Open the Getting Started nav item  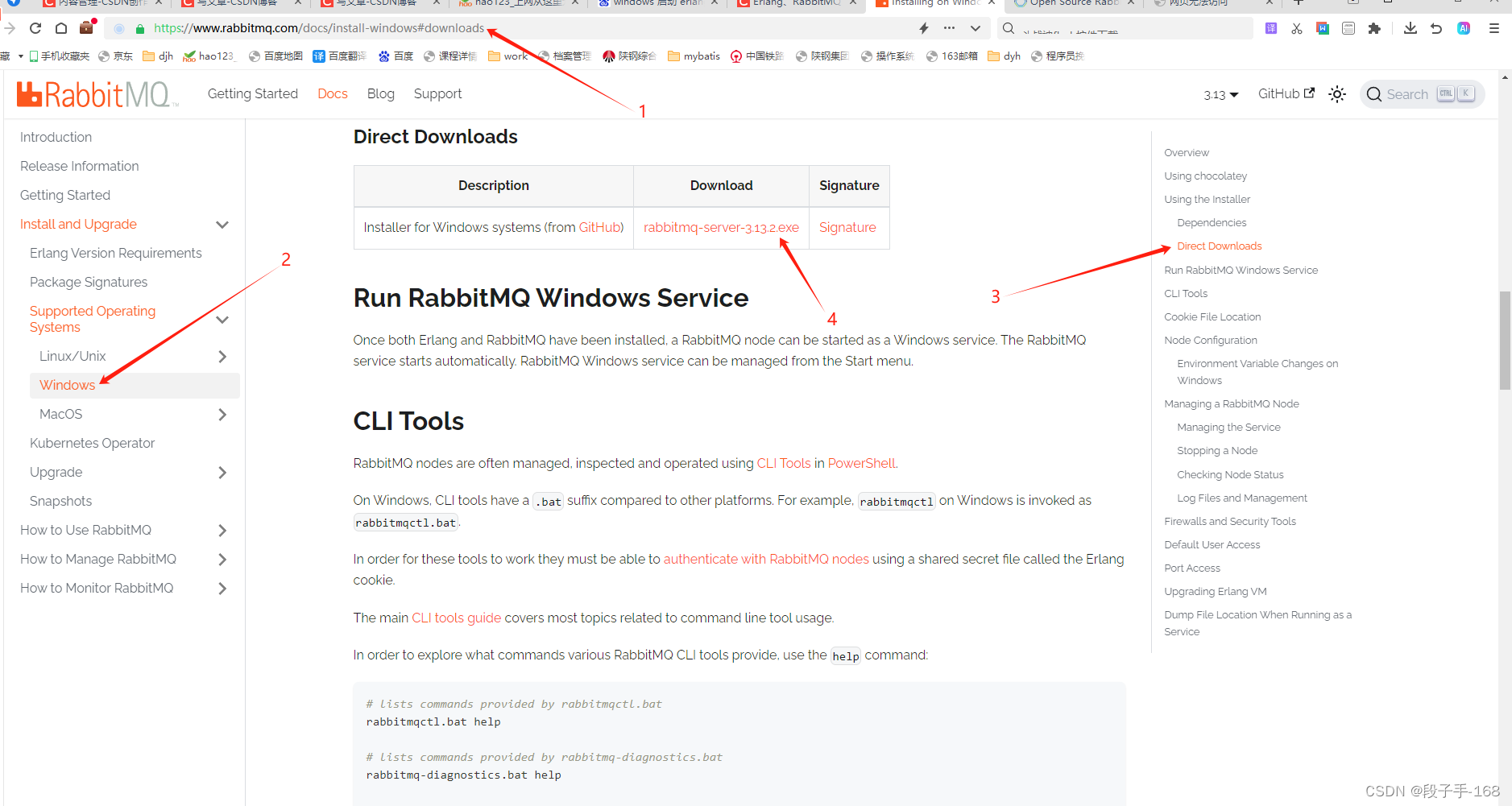pyautogui.click(x=253, y=93)
